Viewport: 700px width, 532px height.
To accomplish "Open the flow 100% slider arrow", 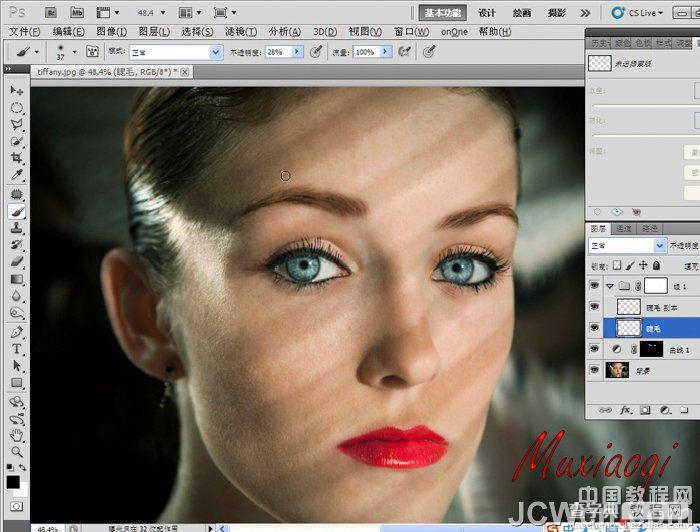I will tap(386, 52).
